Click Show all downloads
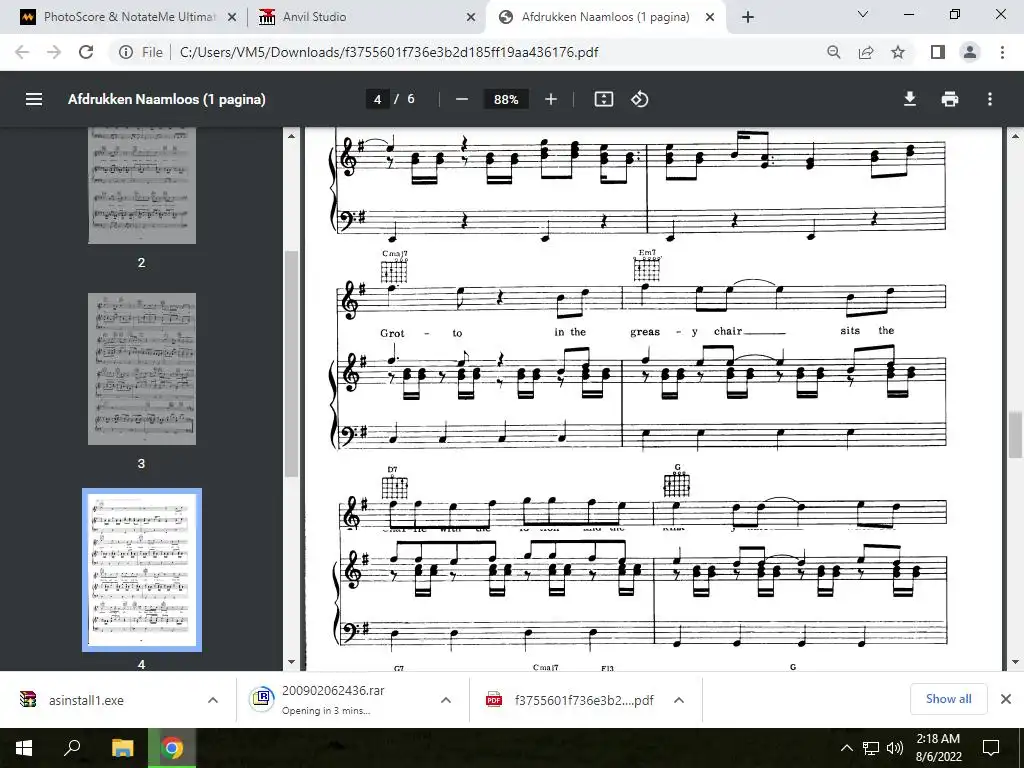 948,699
